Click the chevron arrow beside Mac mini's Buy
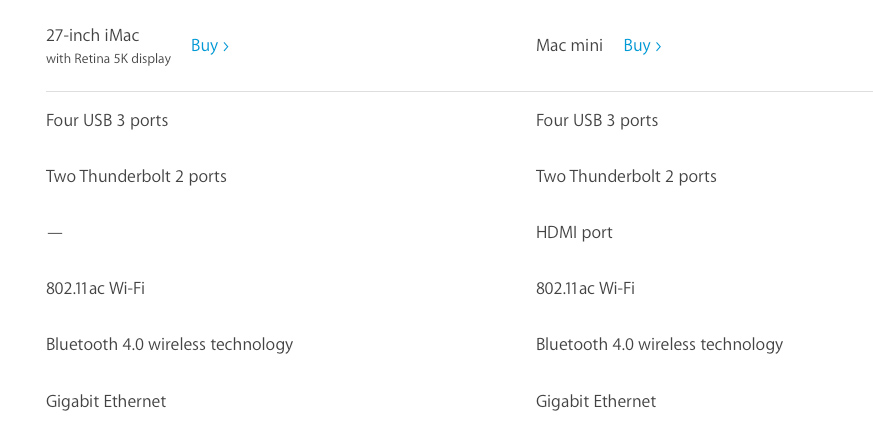Screen dimensions: 873x440 658,46
